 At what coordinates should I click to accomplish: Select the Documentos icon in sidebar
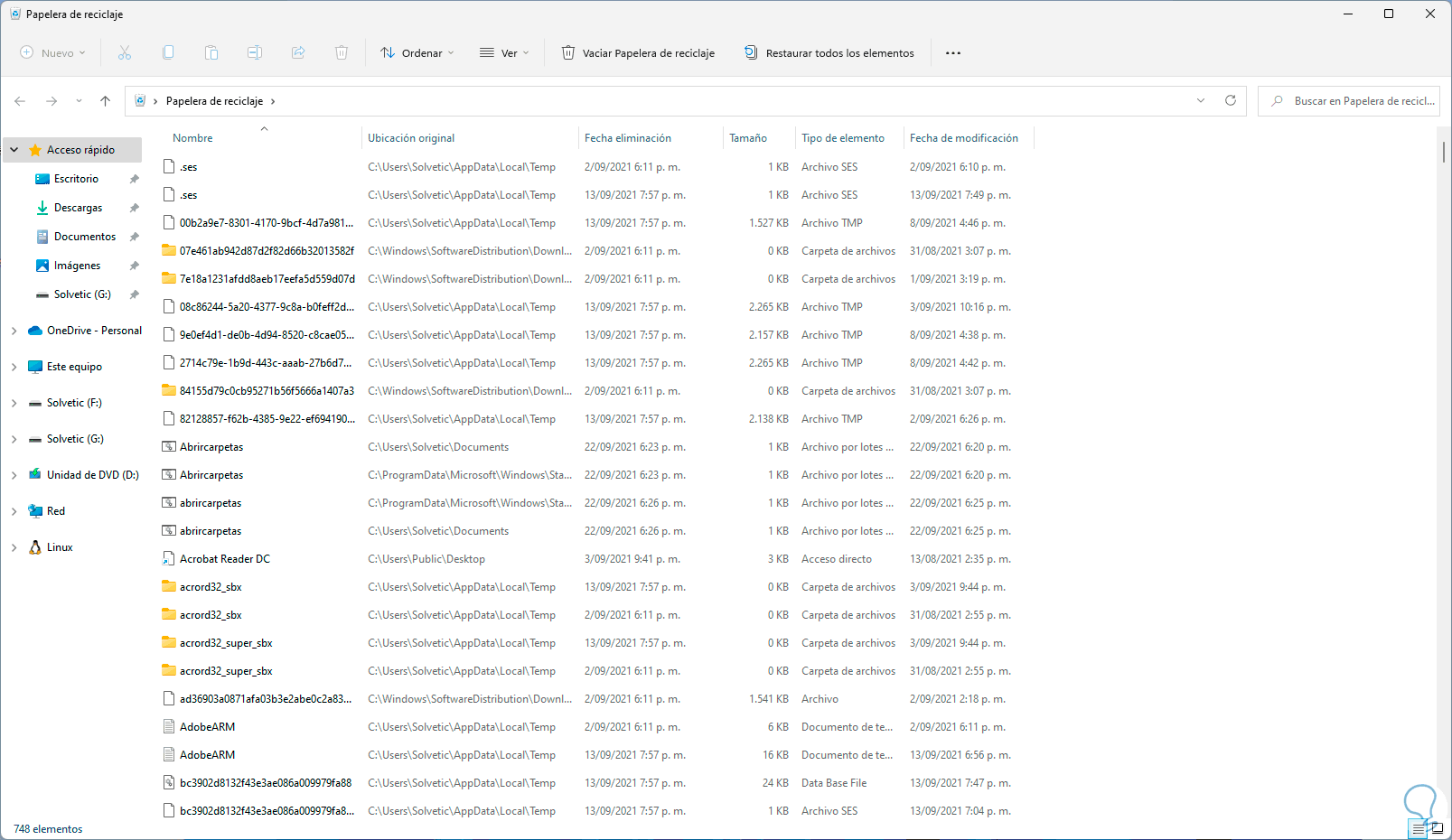tap(42, 237)
